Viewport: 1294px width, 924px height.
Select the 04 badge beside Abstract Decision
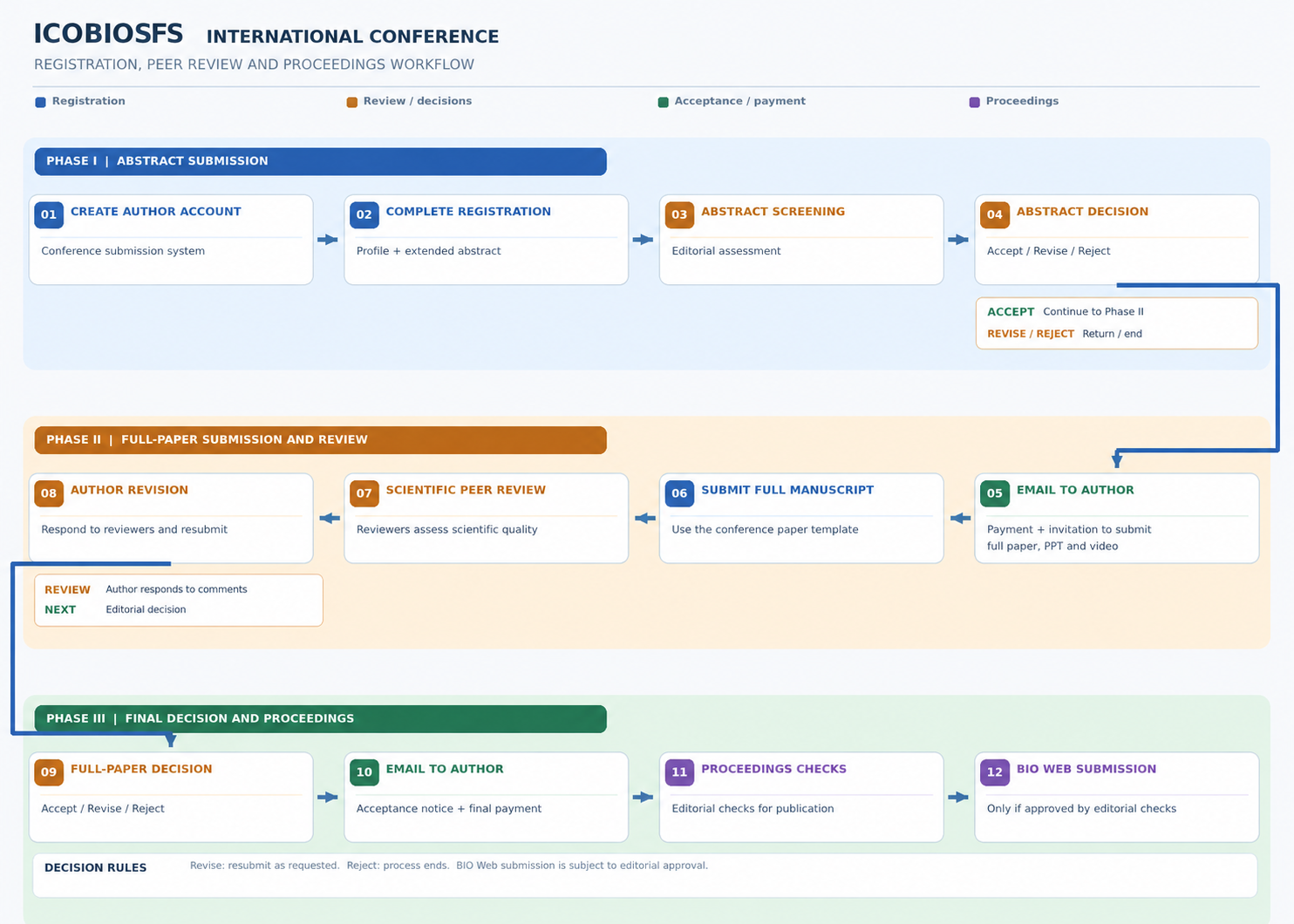tap(995, 214)
